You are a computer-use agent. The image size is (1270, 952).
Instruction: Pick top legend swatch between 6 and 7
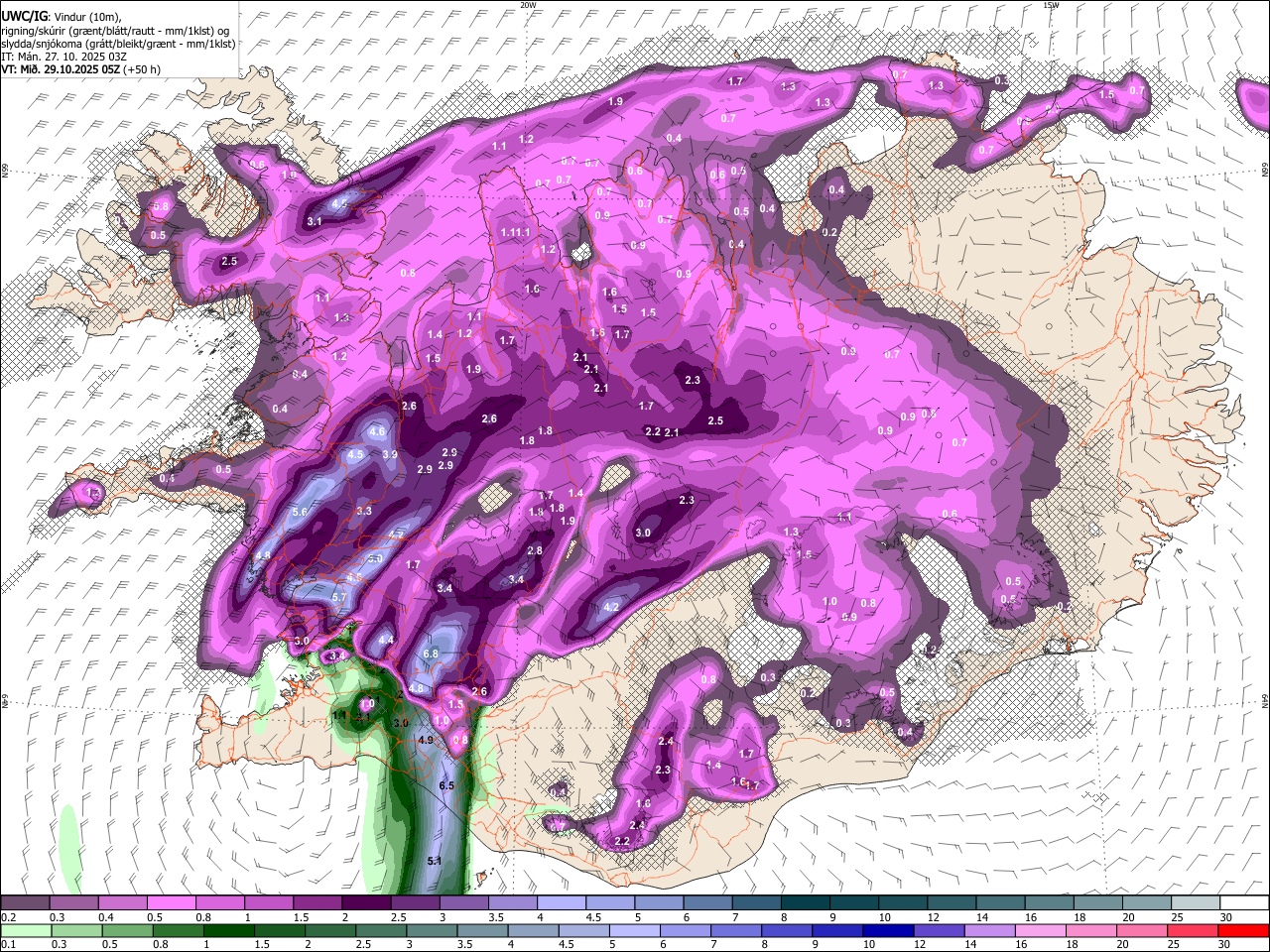(x=707, y=903)
